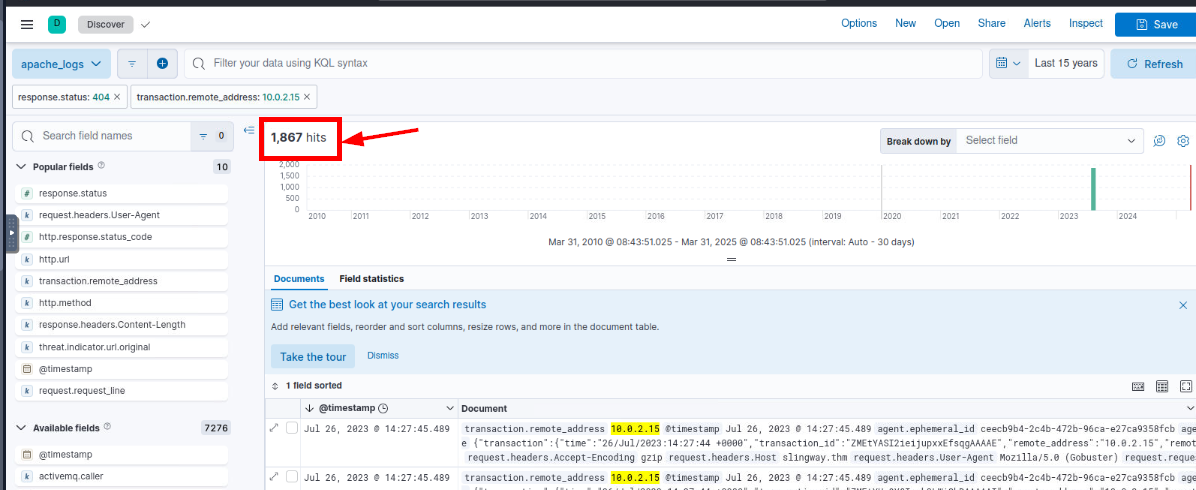Open a saved search via Open

pos(947,24)
